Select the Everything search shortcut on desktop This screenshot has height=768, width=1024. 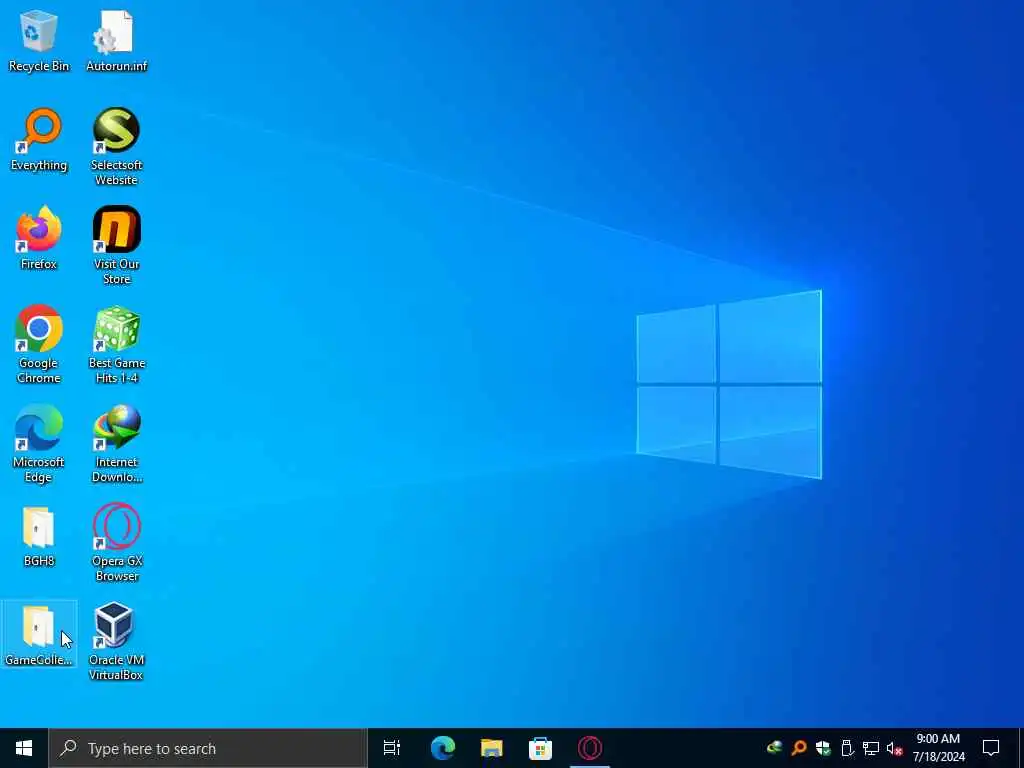(x=39, y=140)
